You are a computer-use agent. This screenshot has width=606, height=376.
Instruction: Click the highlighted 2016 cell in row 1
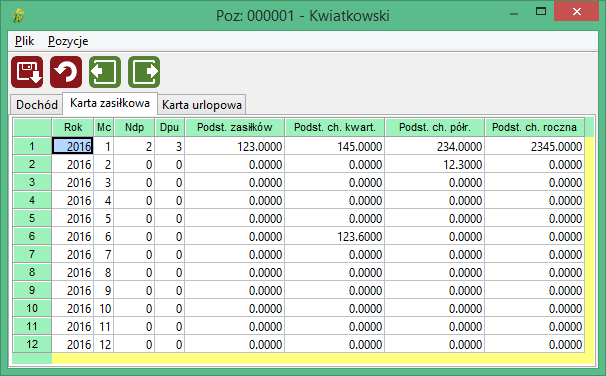73,146
